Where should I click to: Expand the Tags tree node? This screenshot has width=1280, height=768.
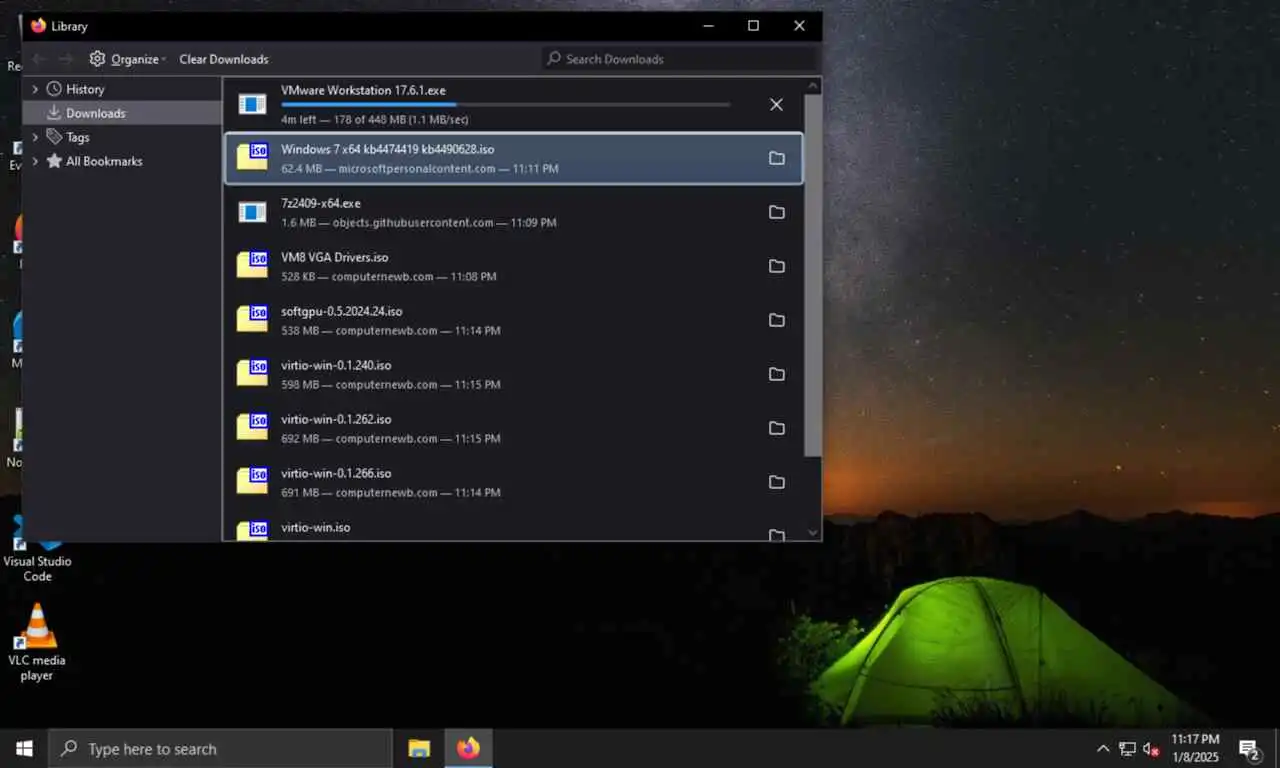(x=36, y=137)
